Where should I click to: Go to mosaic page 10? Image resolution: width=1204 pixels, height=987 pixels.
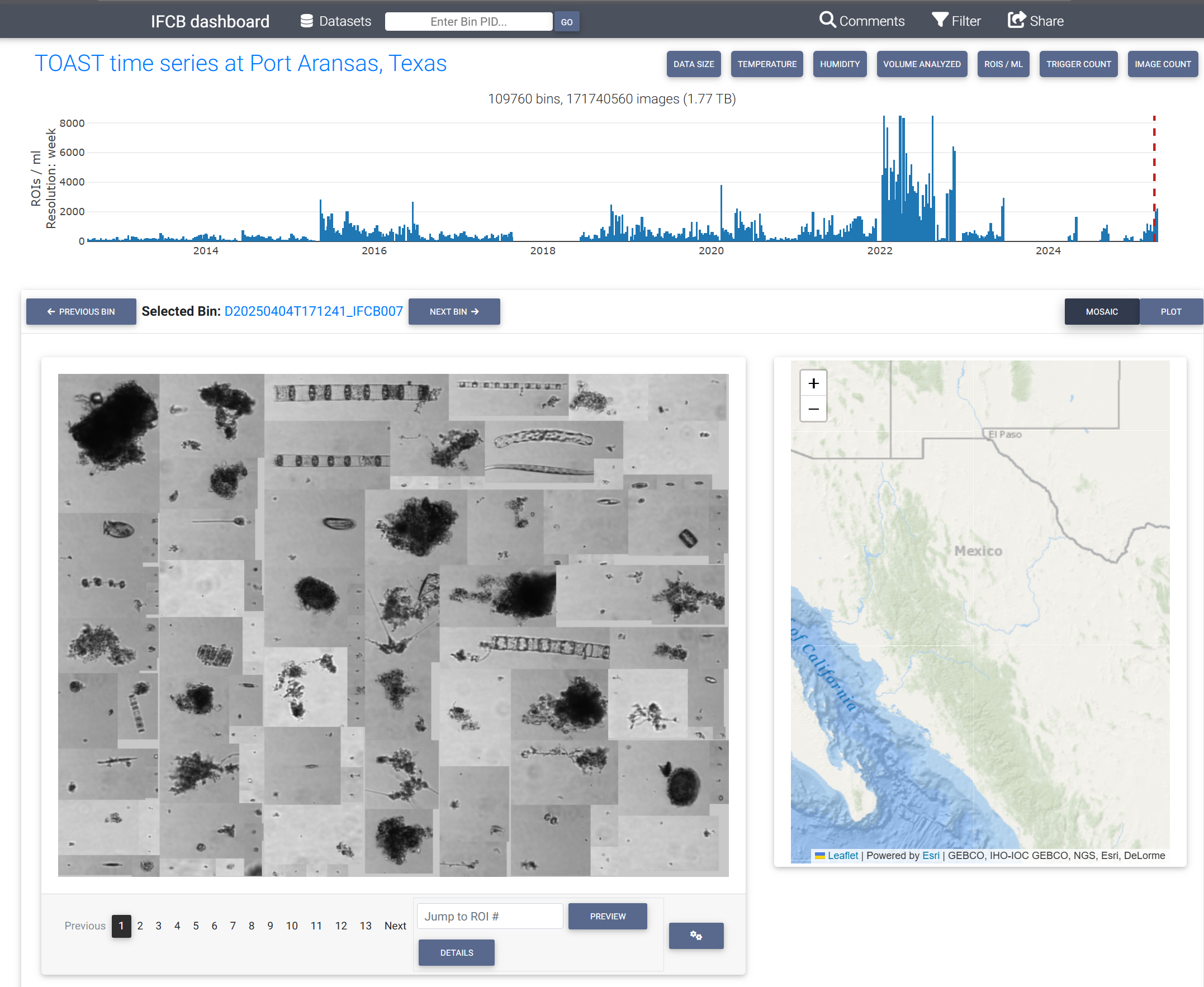pos(292,926)
